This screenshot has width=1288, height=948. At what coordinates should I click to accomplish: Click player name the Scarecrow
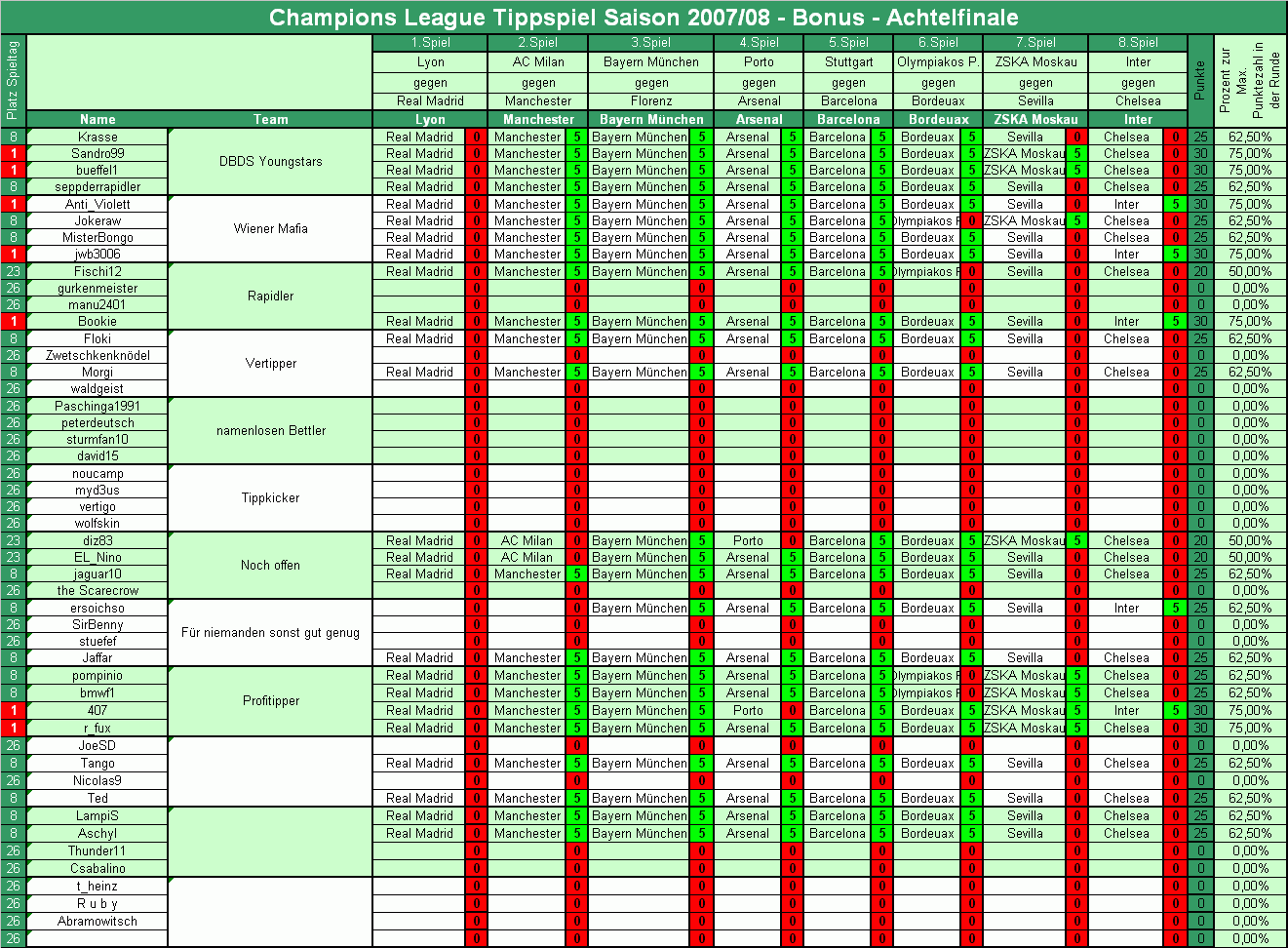[x=98, y=591]
